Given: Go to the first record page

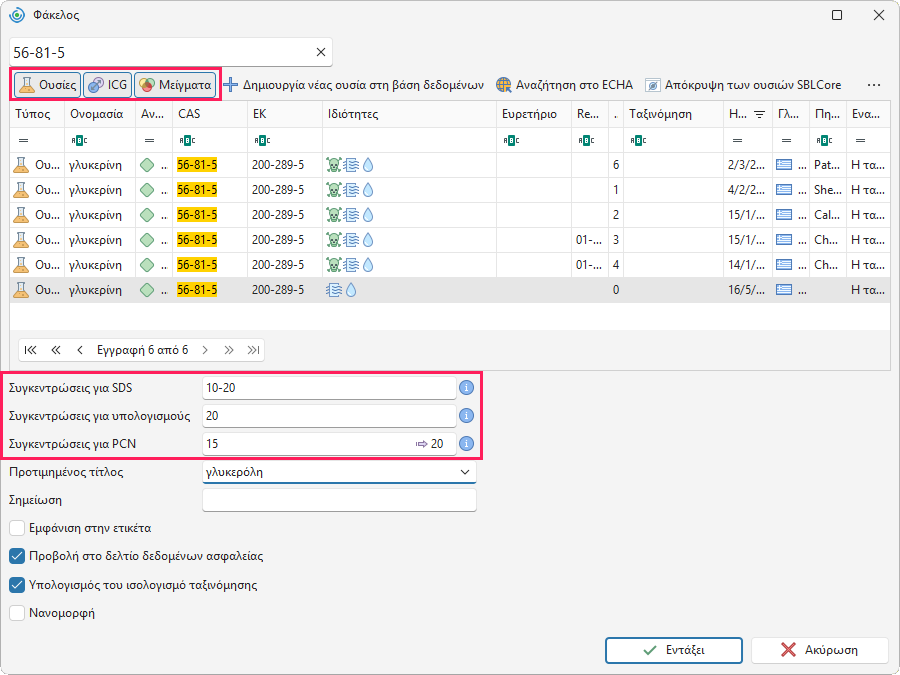Looking at the screenshot, I should 30,350.
